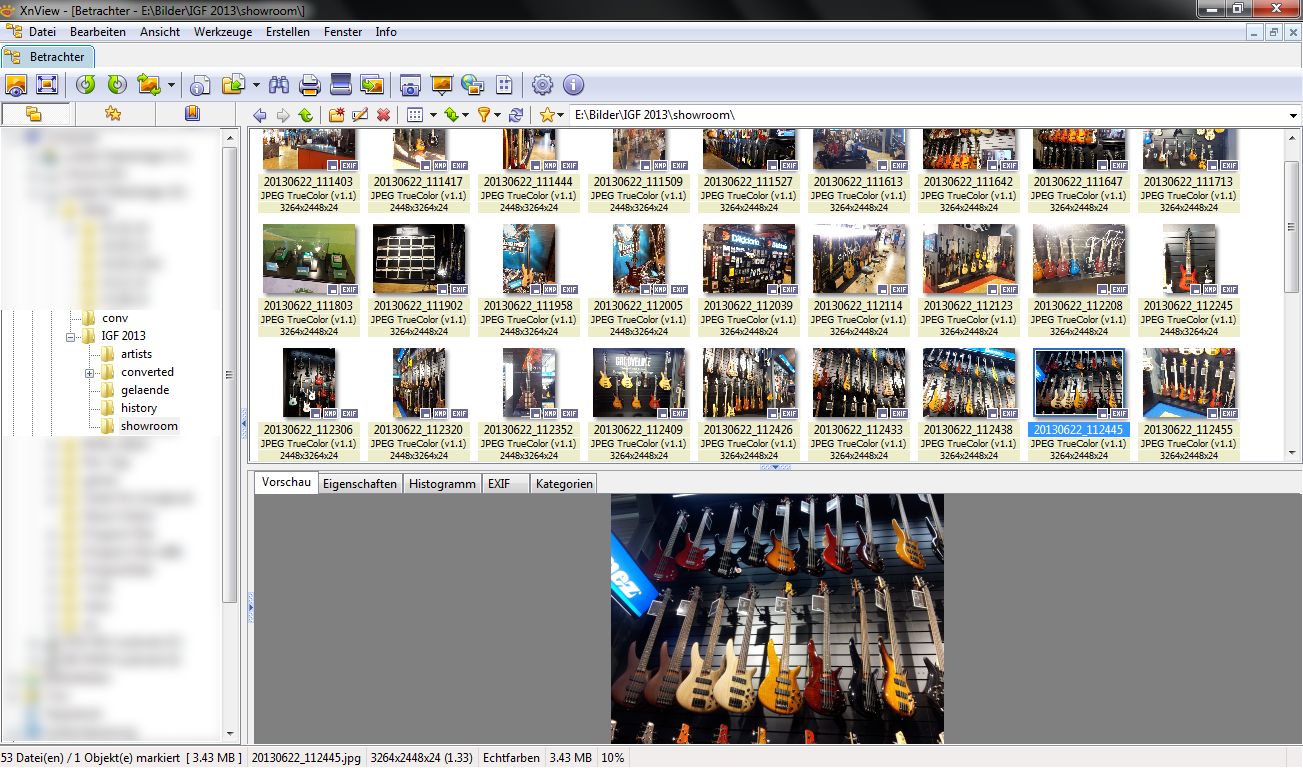Select thumbnail 20130622_111803

(x=308, y=280)
